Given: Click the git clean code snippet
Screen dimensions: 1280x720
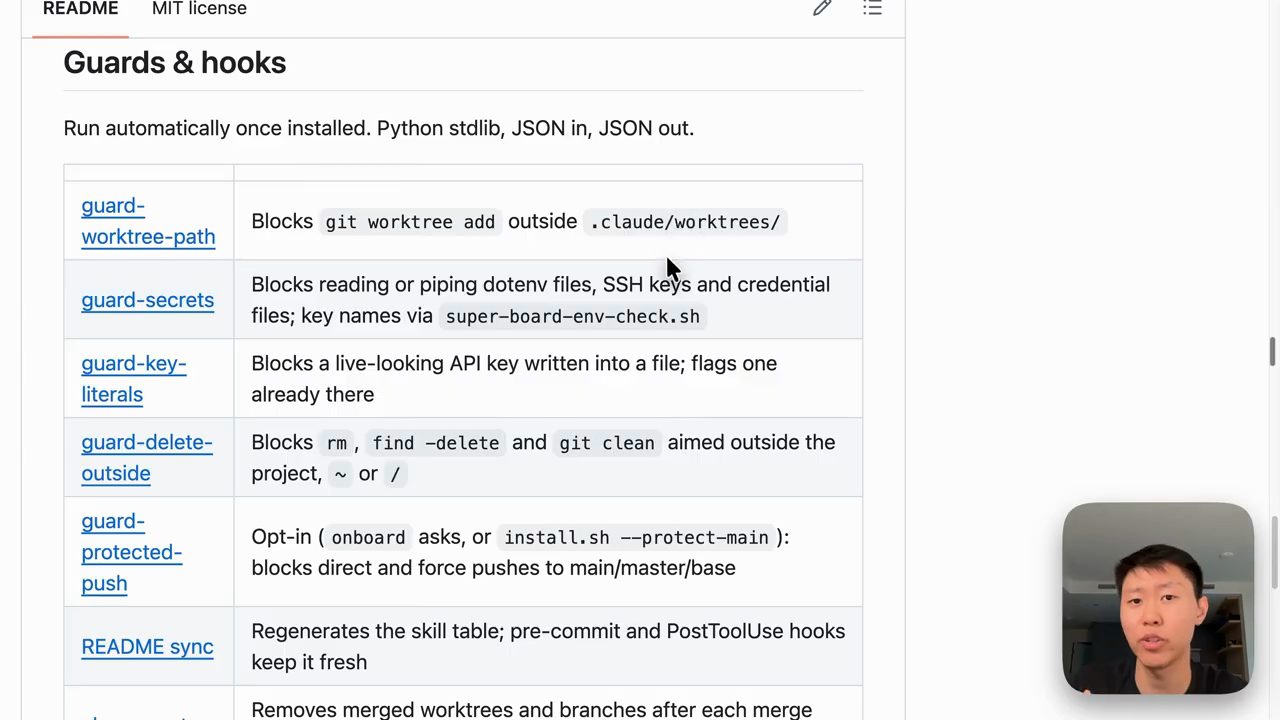Looking at the screenshot, I should 607,443.
